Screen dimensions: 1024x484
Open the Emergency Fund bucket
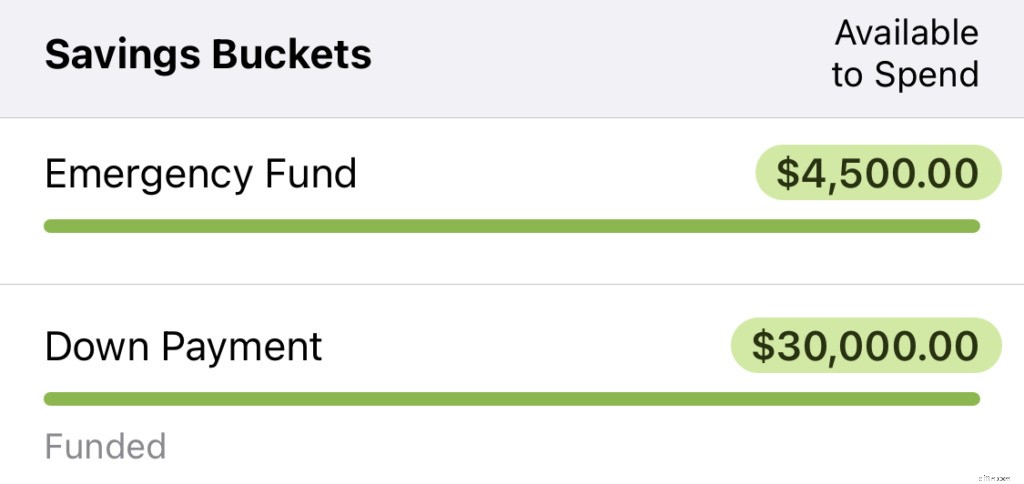201,174
